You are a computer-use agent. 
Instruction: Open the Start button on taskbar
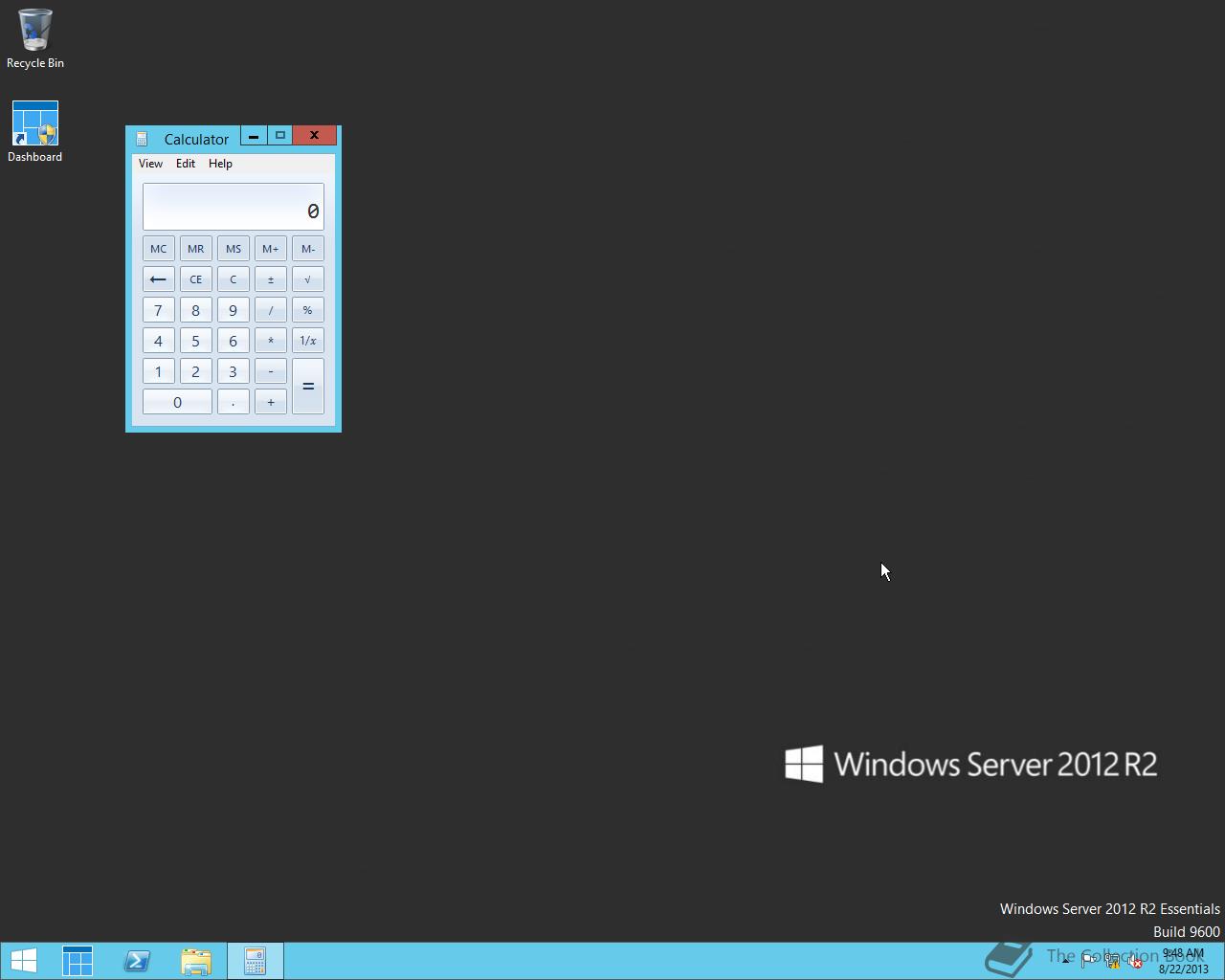(23, 961)
